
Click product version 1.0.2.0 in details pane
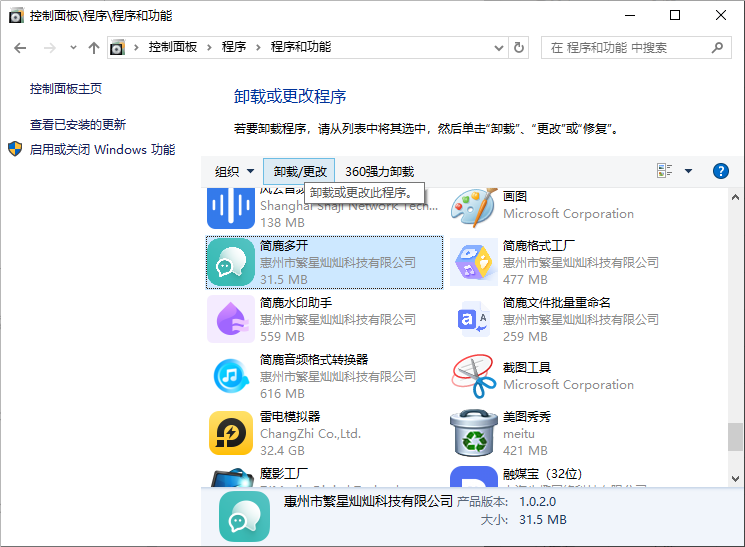click(x=537, y=502)
